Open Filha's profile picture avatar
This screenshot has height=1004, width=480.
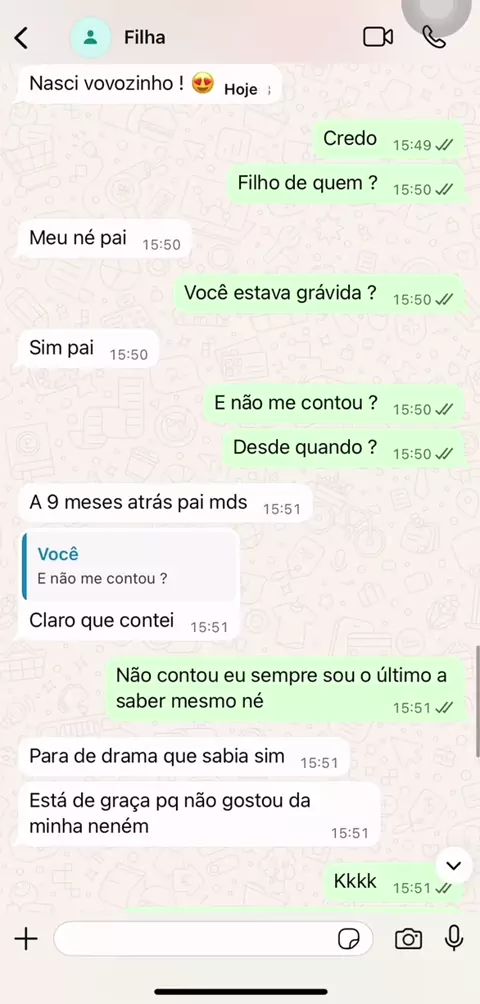click(90, 38)
